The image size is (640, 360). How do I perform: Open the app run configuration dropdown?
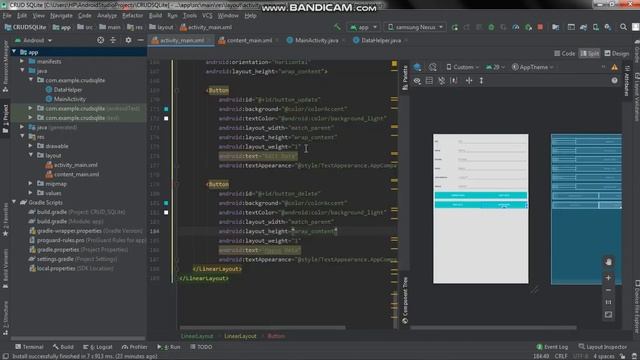pyautogui.click(x=363, y=27)
